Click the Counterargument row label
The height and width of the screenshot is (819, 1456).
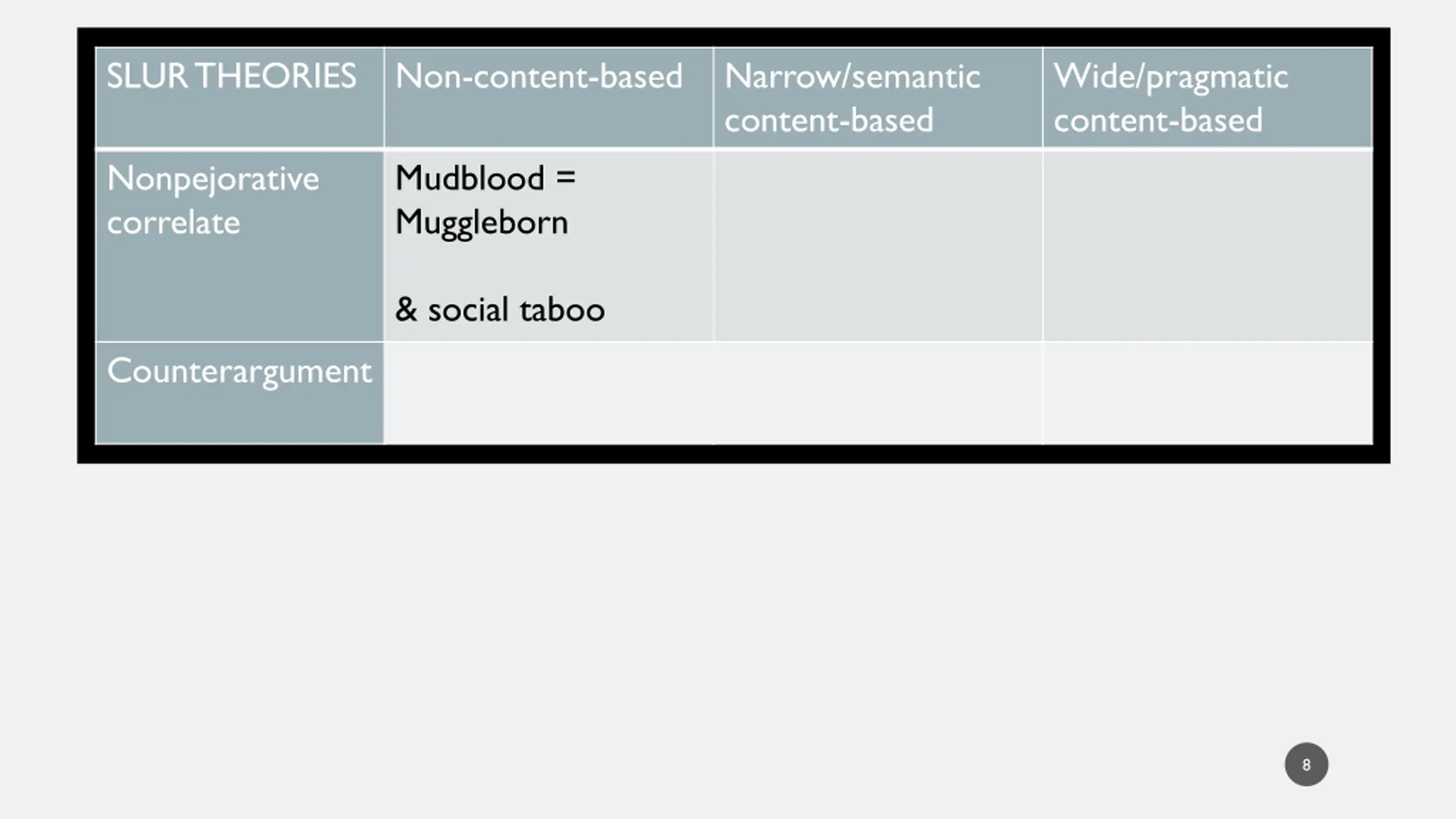(239, 392)
